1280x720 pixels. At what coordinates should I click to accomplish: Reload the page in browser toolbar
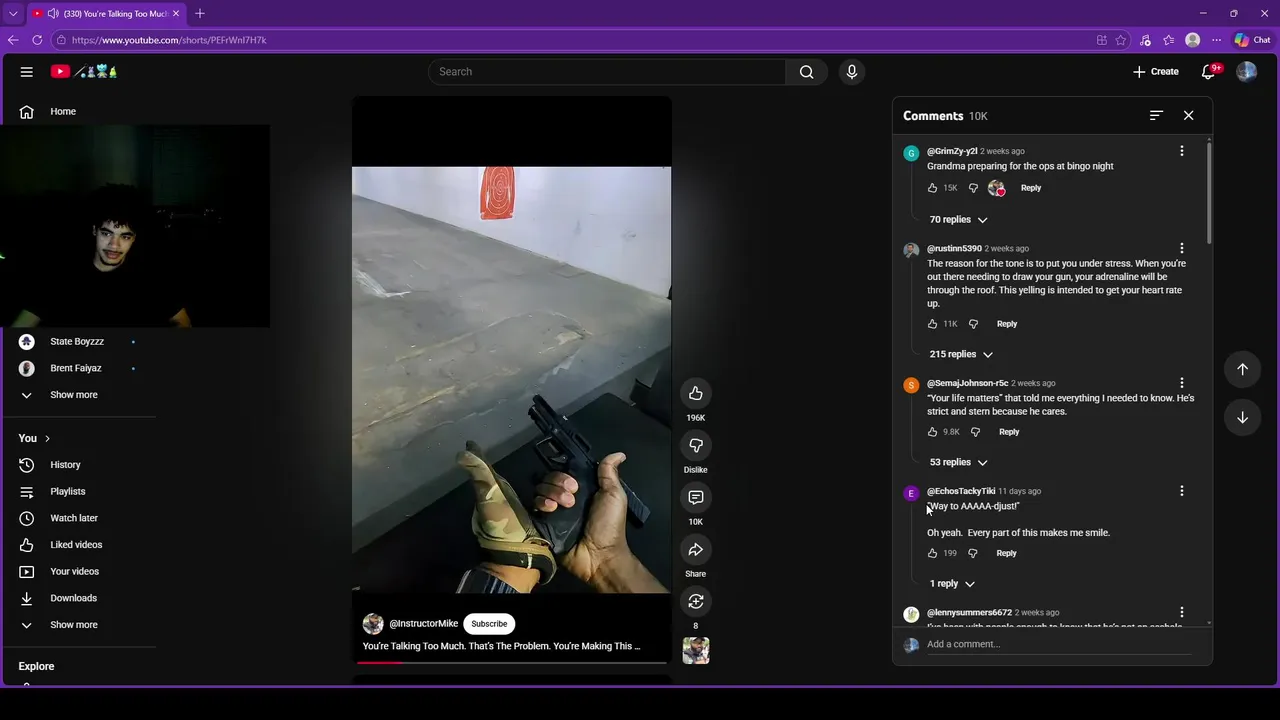(37, 40)
